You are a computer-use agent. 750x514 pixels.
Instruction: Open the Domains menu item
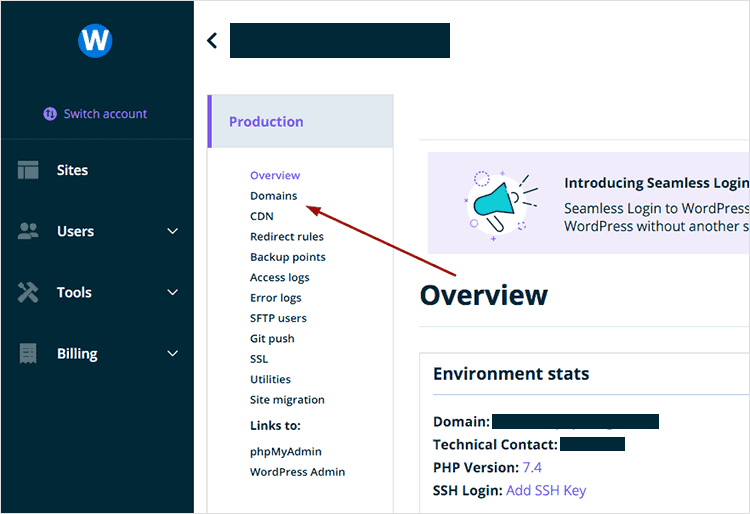(x=273, y=196)
